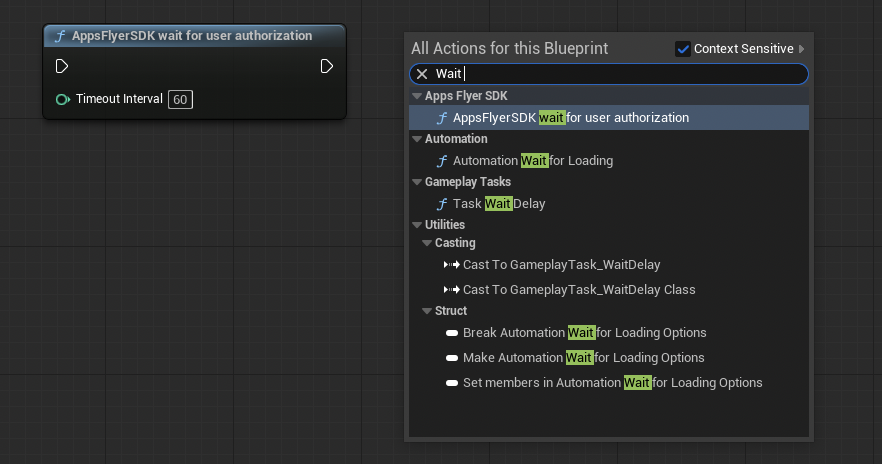Click the Casting subcategory label
Viewport: 882px width, 464px height.
pos(455,243)
